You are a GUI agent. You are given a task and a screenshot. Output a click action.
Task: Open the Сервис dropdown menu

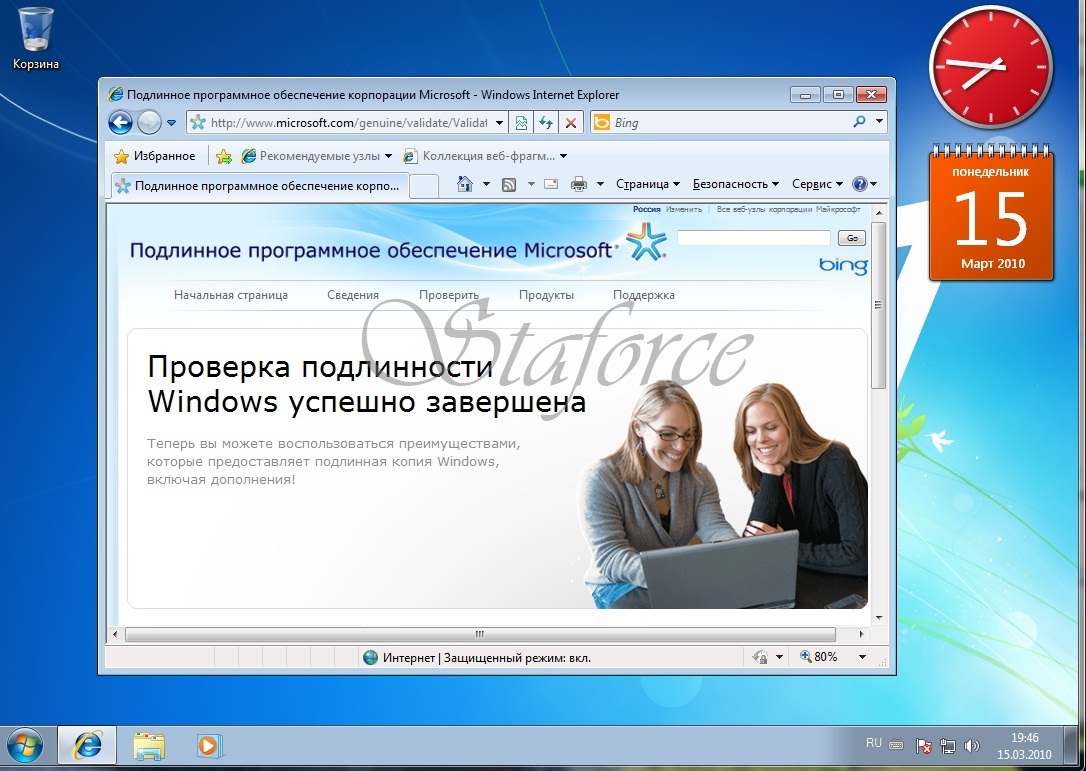(x=812, y=184)
